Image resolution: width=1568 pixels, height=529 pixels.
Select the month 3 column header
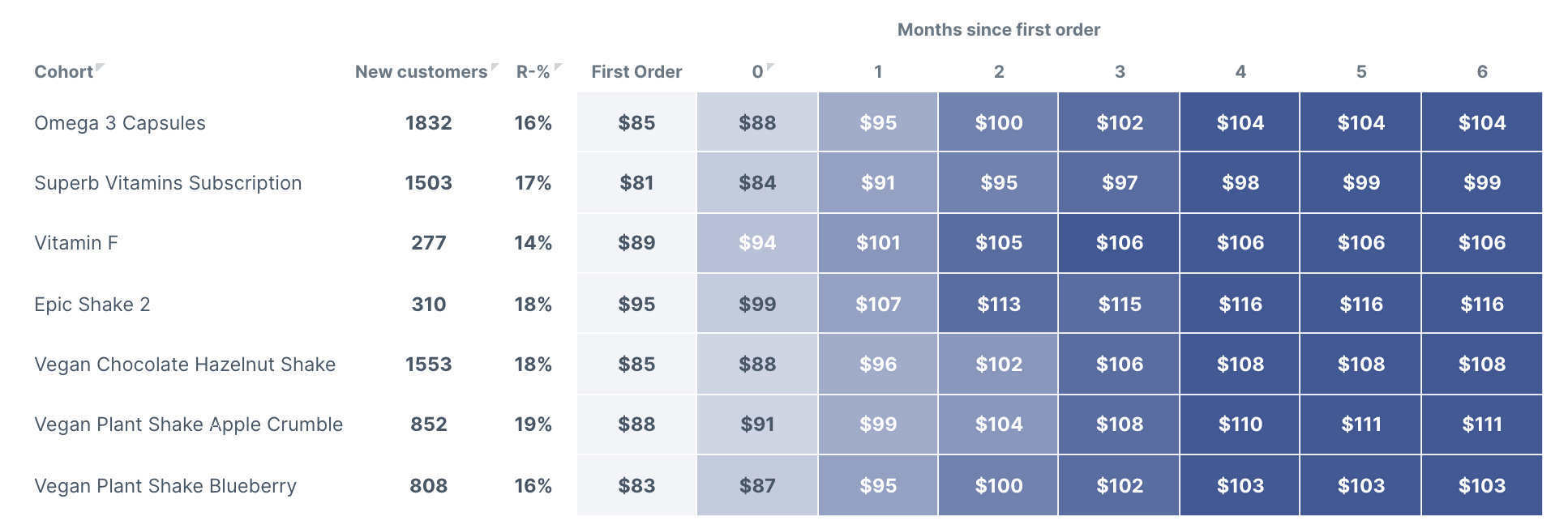click(x=1120, y=72)
